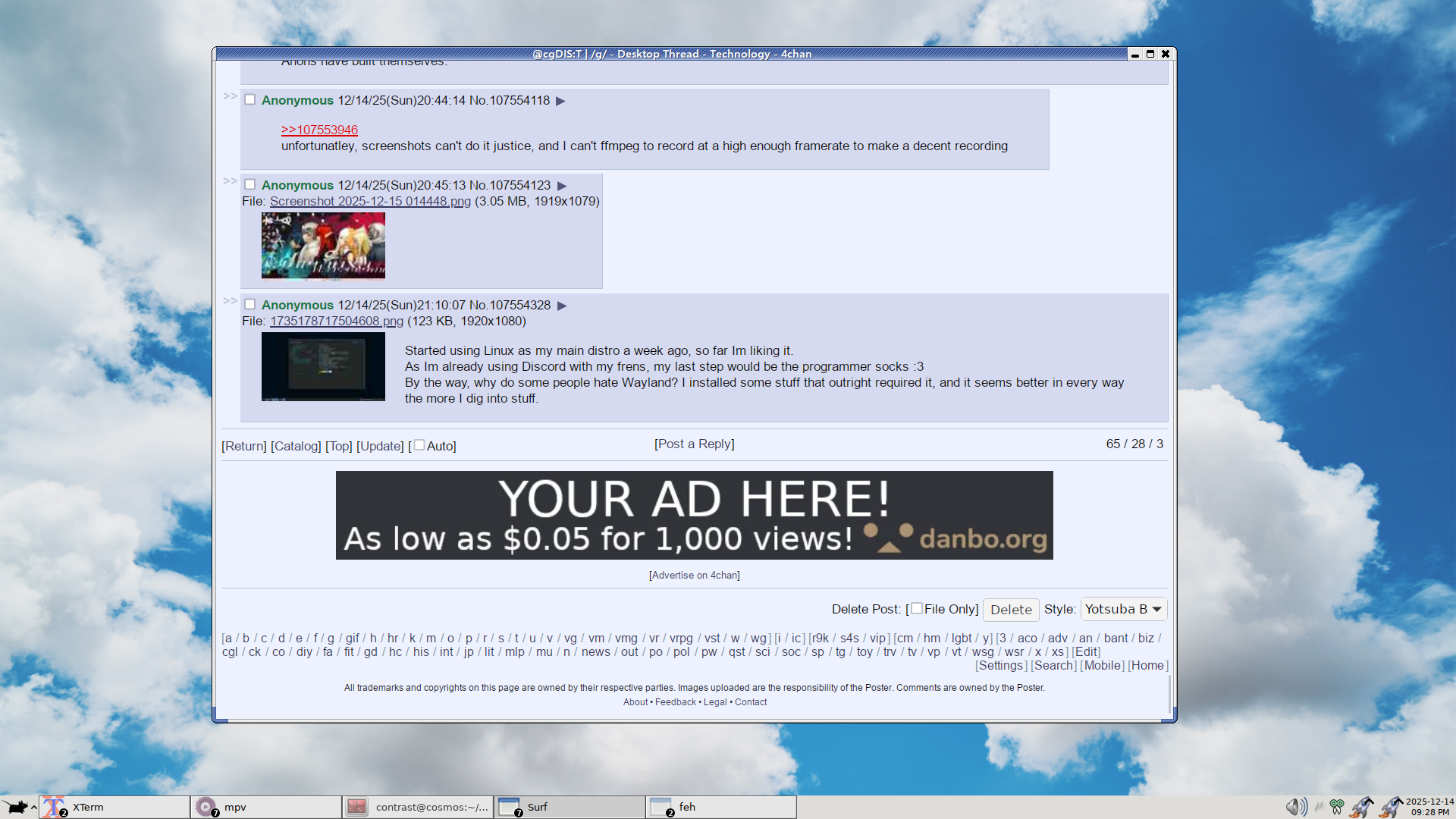This screenshot has width=1456, height=819.
Task: Open the Screenshot 2025-12-15 thumbnail image
Action: point(323,245)
